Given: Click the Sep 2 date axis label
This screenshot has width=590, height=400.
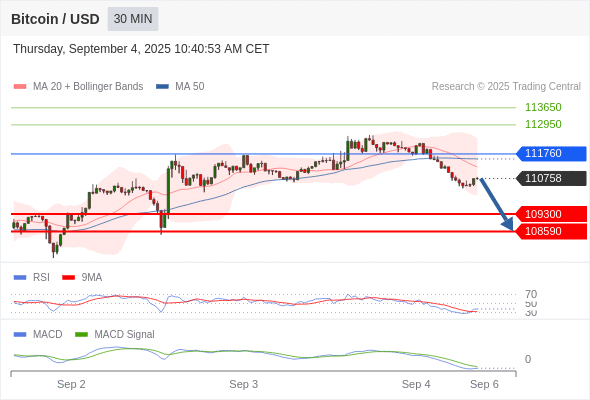Looking at the screenshot, I should tap(71, 384).
